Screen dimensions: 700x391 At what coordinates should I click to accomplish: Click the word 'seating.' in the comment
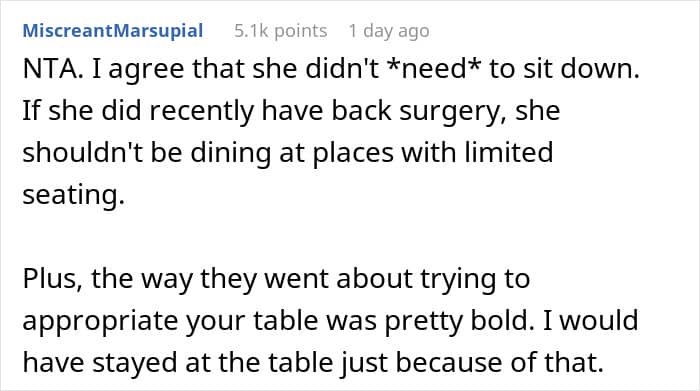coord(74,195)
